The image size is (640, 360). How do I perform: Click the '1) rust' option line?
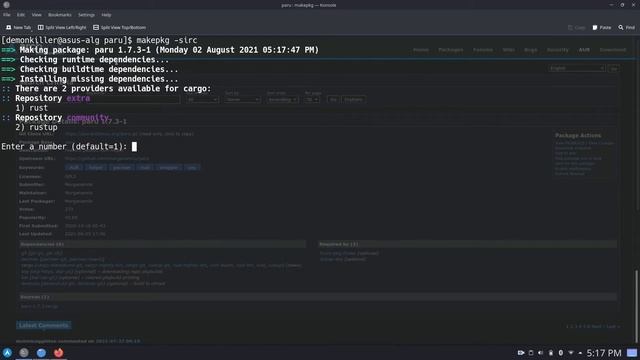[x=31, y=108]
